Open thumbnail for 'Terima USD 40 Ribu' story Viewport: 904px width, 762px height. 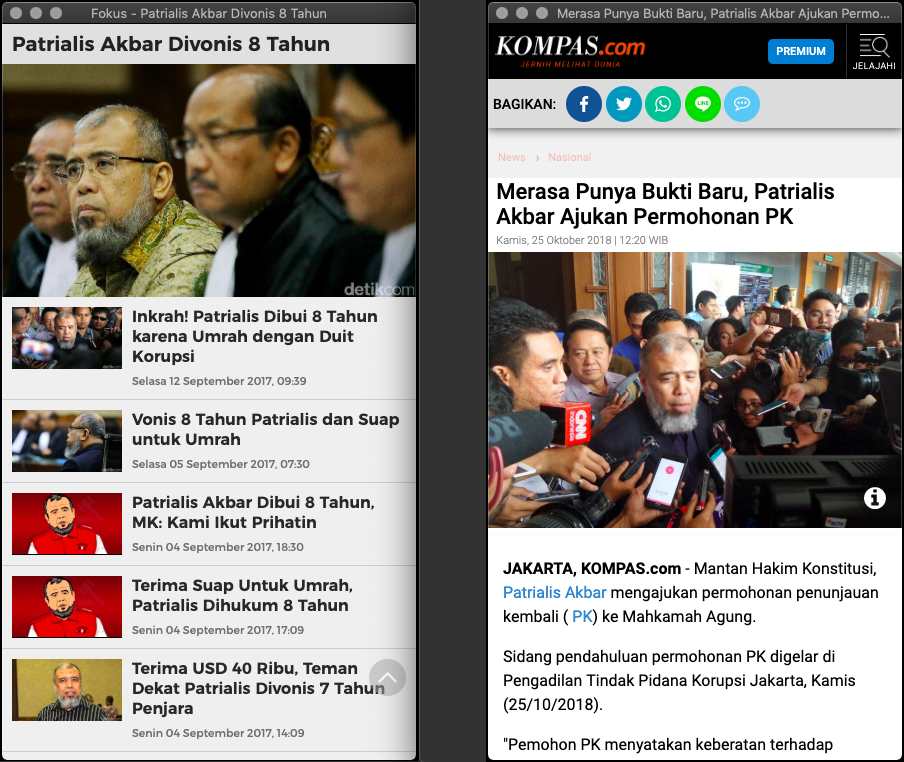[x=67, y=690]
